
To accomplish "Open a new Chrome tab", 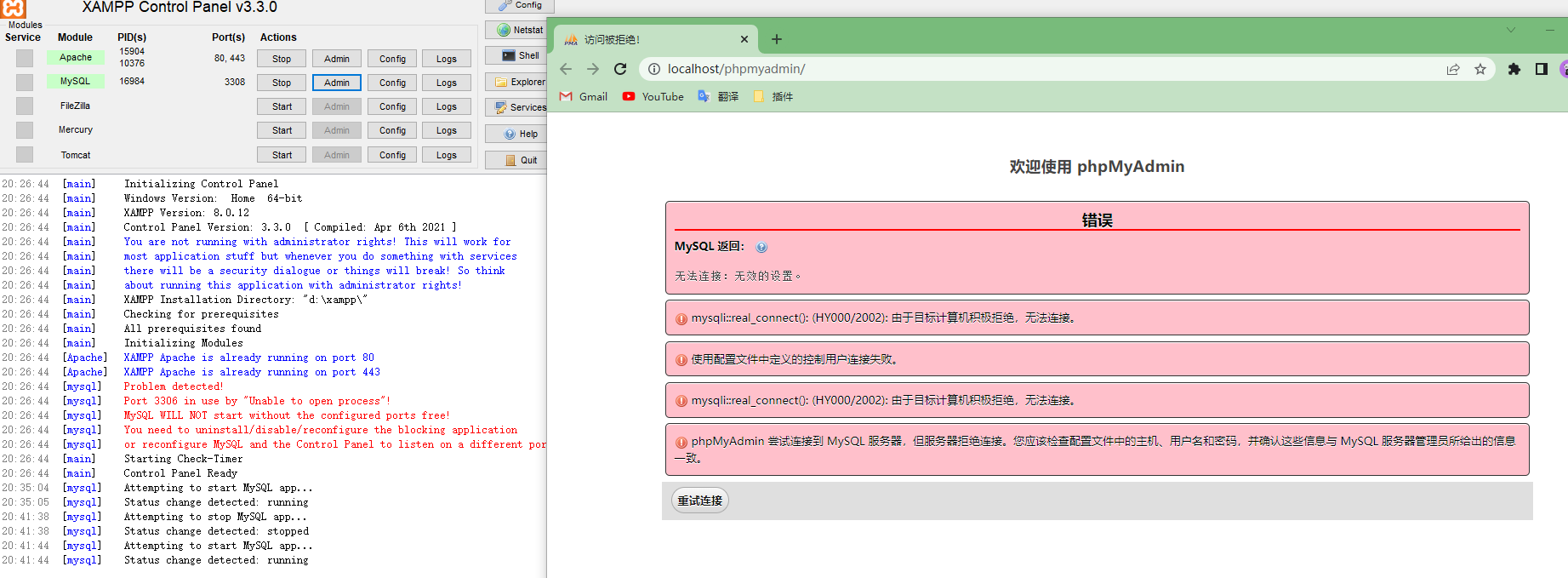I will click(x=777, y=39).
